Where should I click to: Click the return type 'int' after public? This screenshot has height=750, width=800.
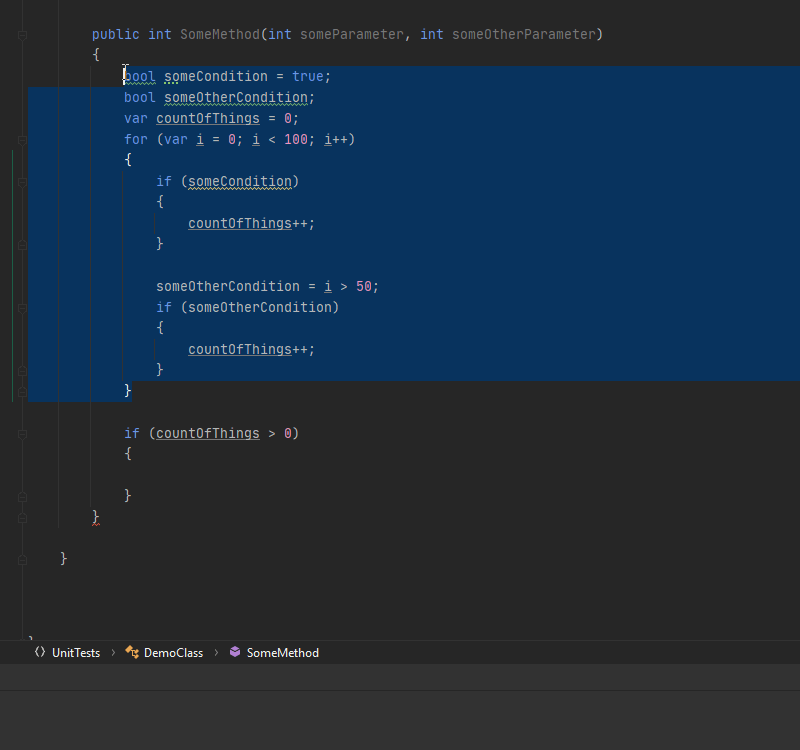160,34
